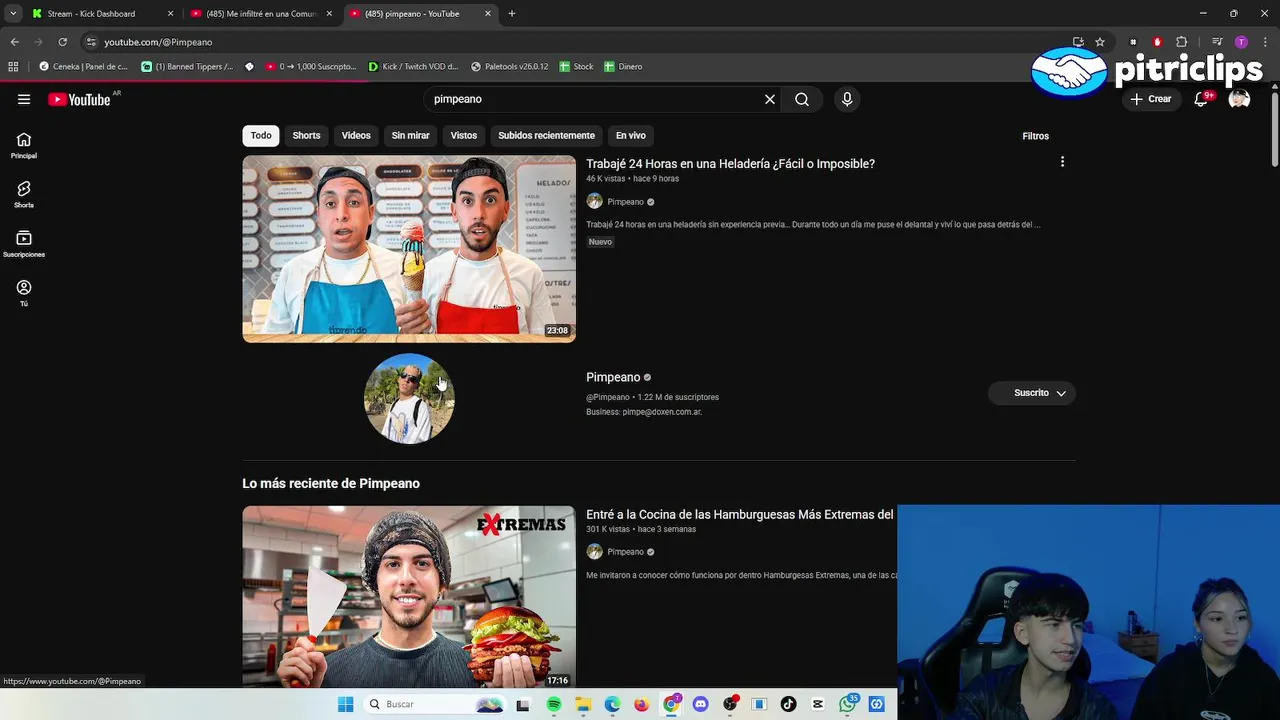Open the Filtros search filters
Viewport: 1280px width, 720px height.
click(x=1035, y=136)
